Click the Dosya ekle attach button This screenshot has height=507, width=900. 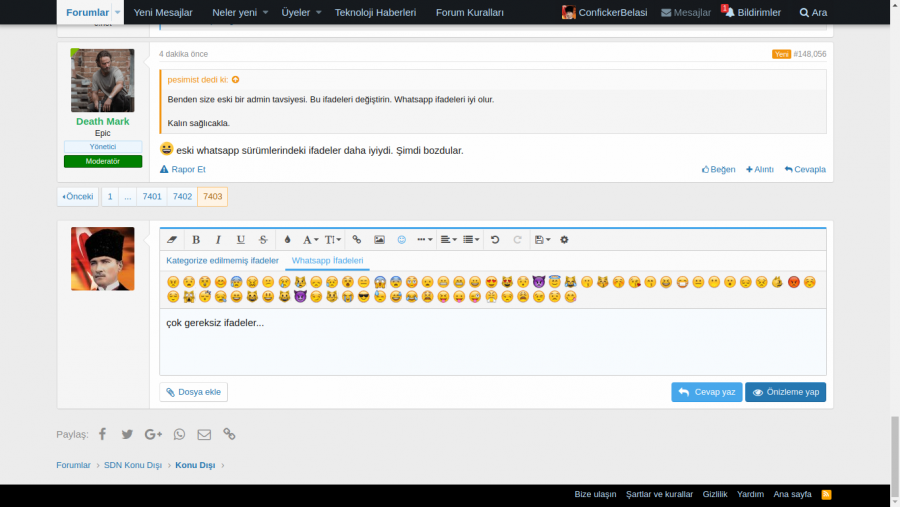coord(193,392)
